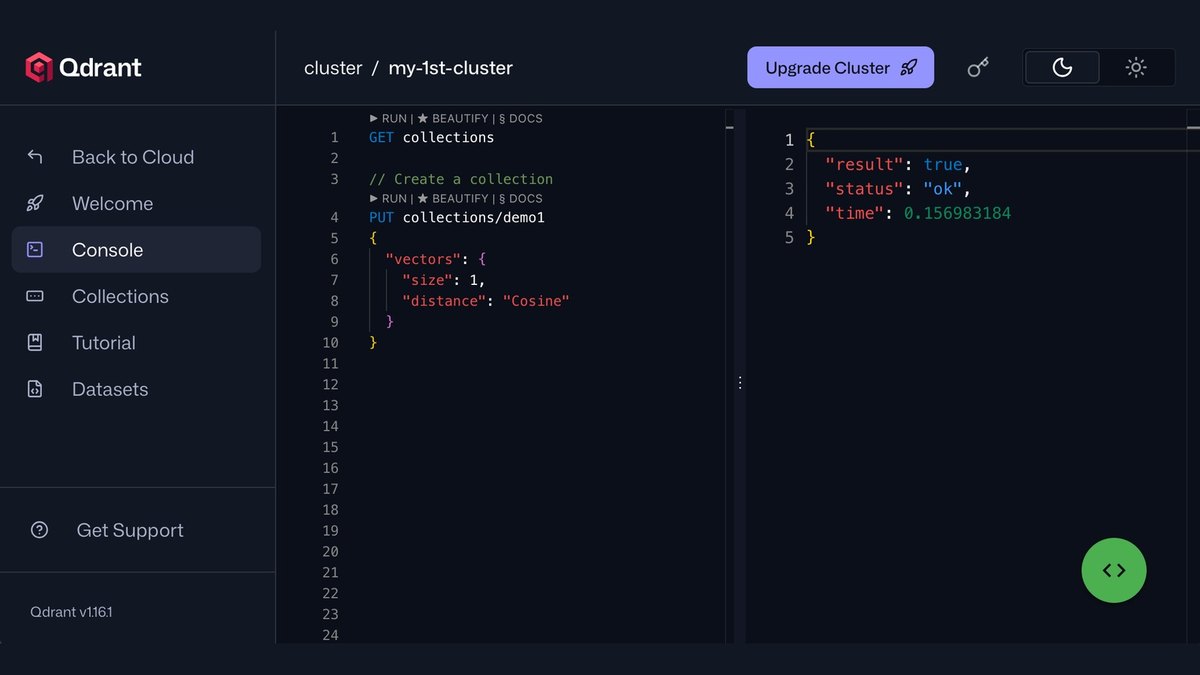Beautify the GET collections request

[x=453, y=118]
